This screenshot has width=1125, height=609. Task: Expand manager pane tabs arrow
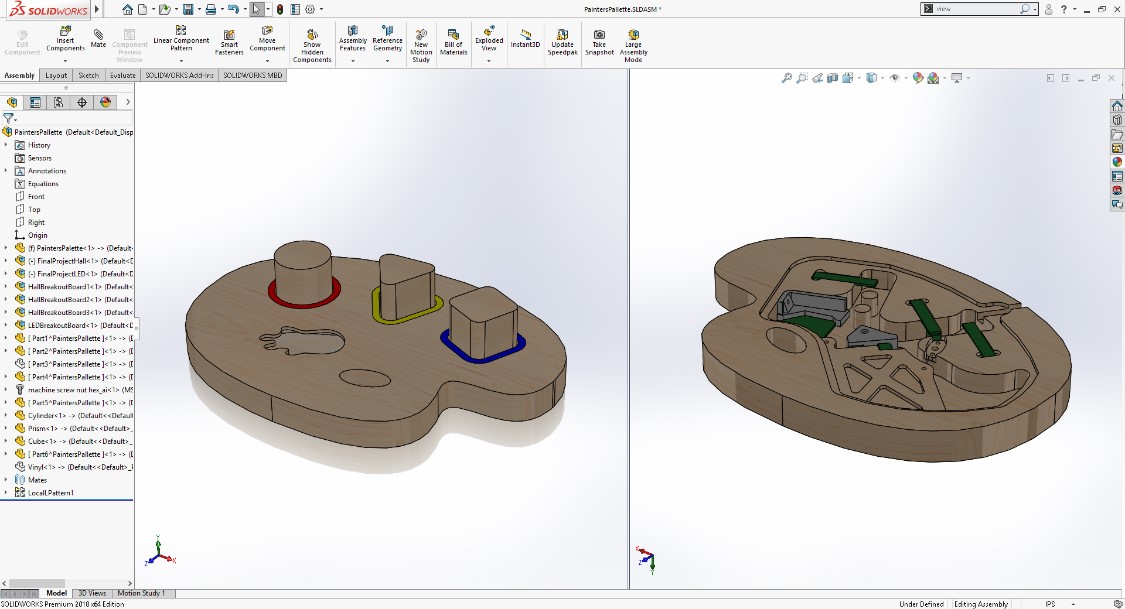[128, 103]
